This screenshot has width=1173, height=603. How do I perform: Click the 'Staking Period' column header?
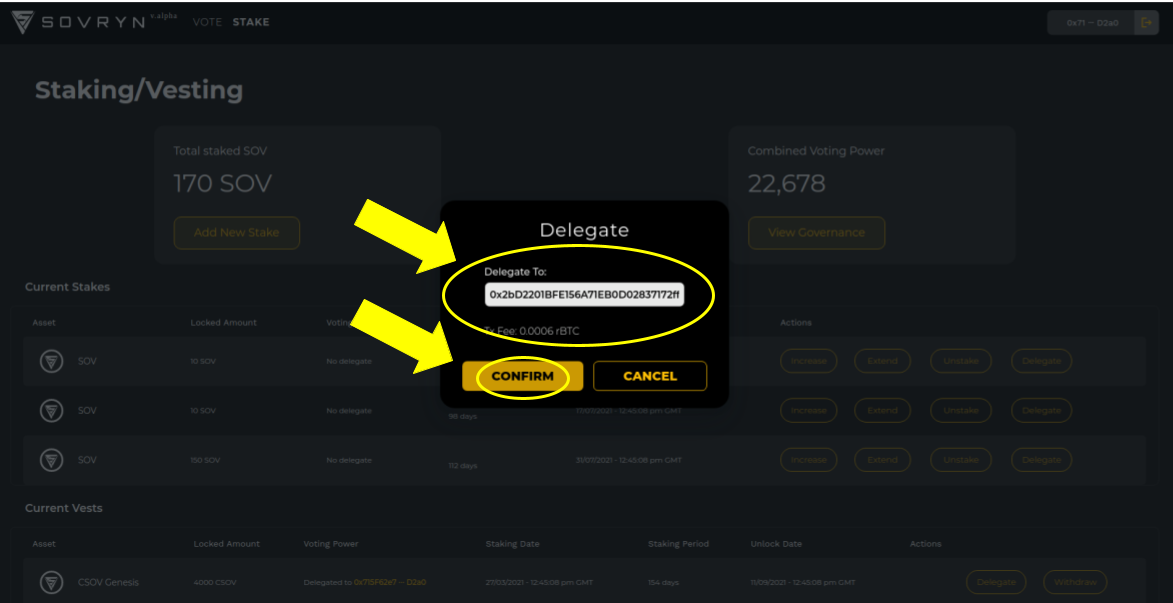(x=679, y=544)
